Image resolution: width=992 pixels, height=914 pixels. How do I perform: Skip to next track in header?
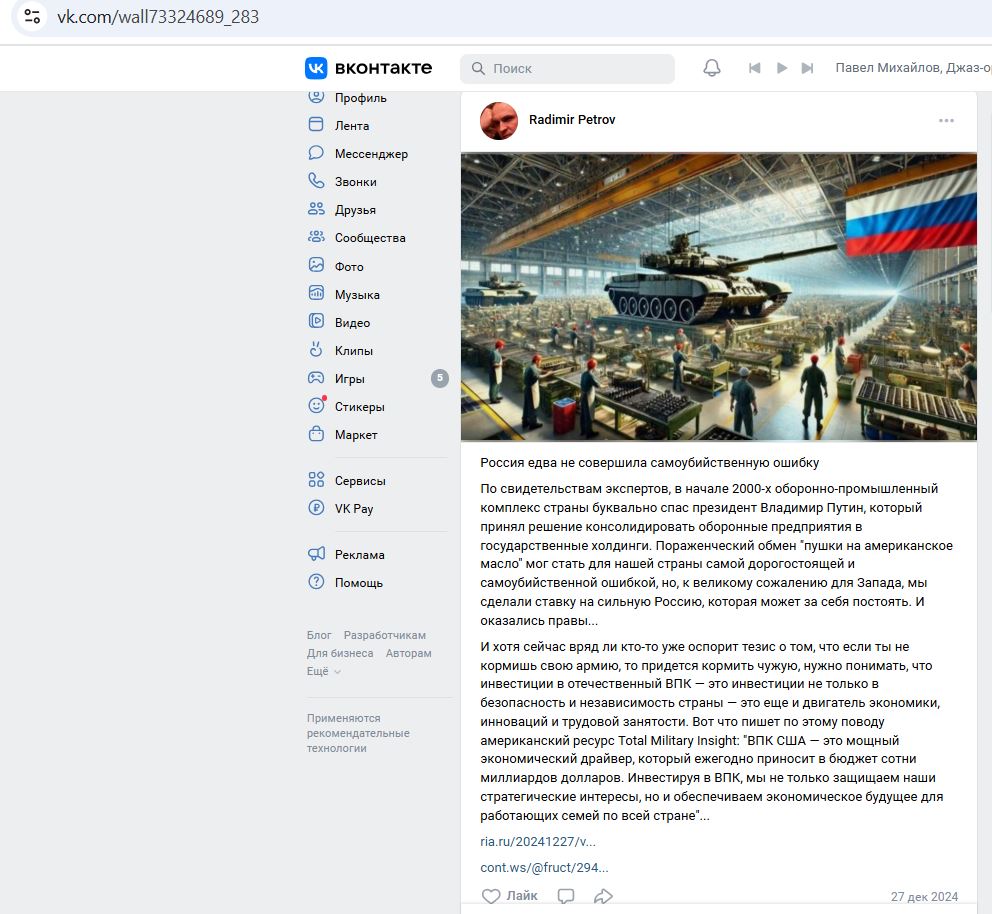pyautogui.click(x=807, y=68)
